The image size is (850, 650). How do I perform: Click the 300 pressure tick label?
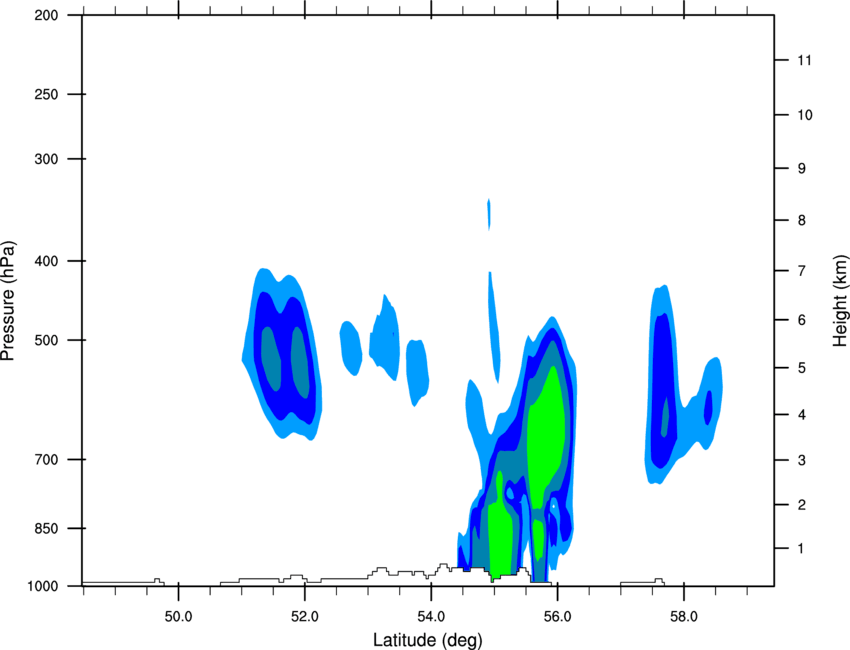pos(46,159)
